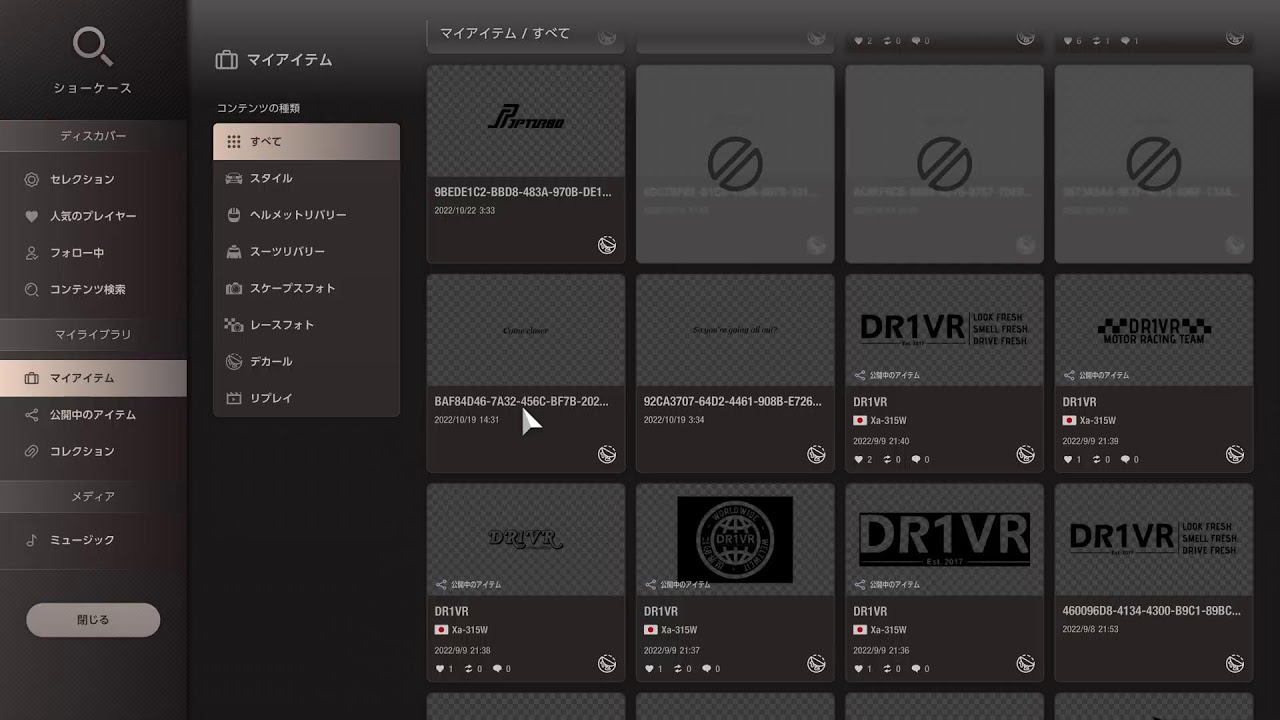
Task: Click date 2022/10/19 14:31
Action: click(467, 420)
